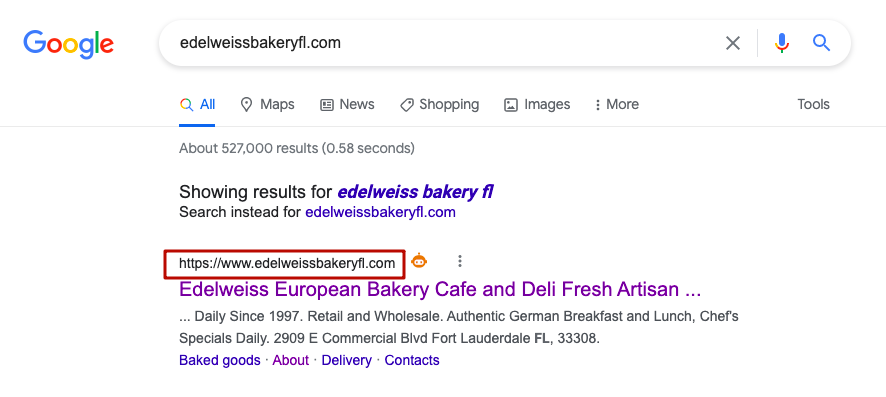Expand the More search categories menu

coord(616,104)
